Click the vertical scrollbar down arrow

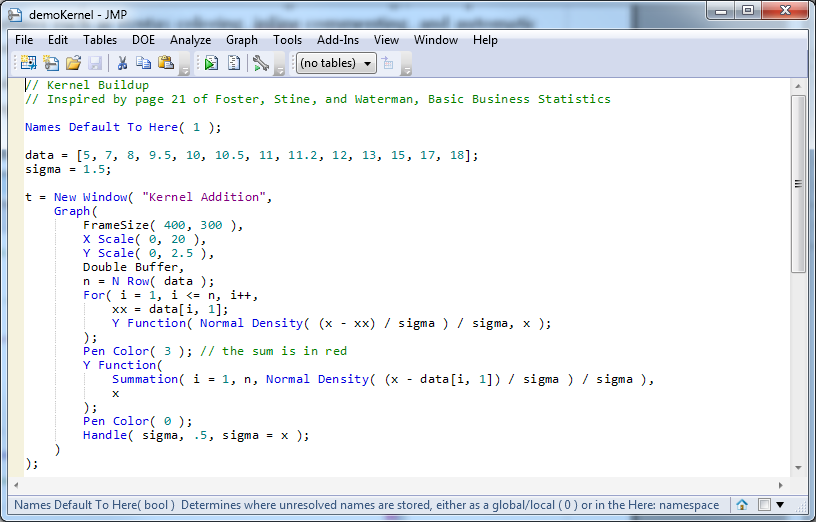(x=798, y=467)
